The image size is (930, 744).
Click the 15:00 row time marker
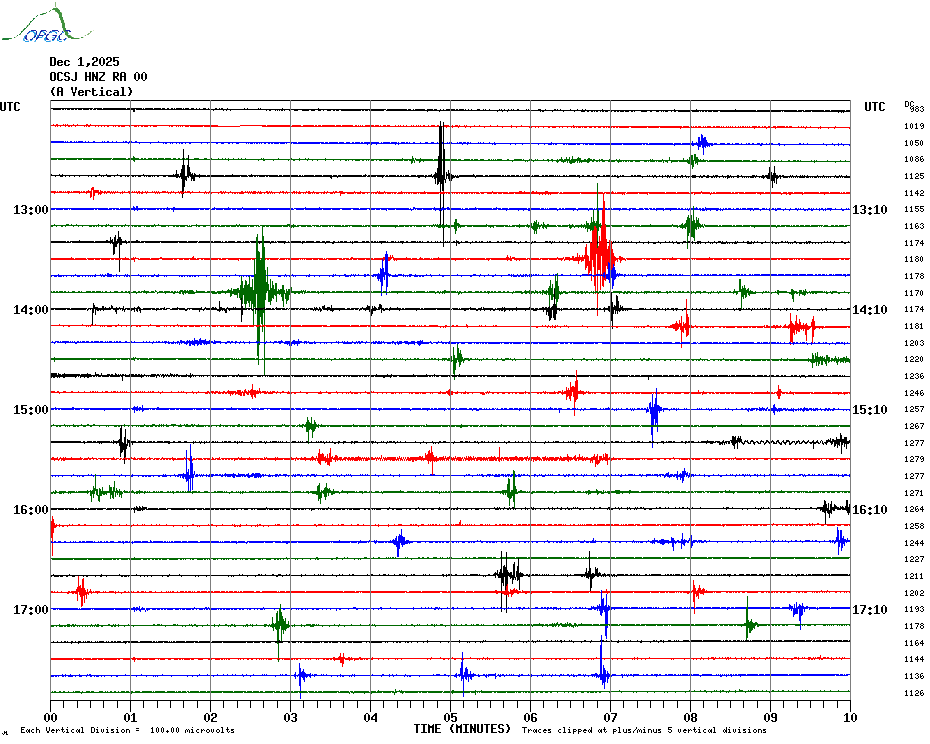click(x=31, y=410)
